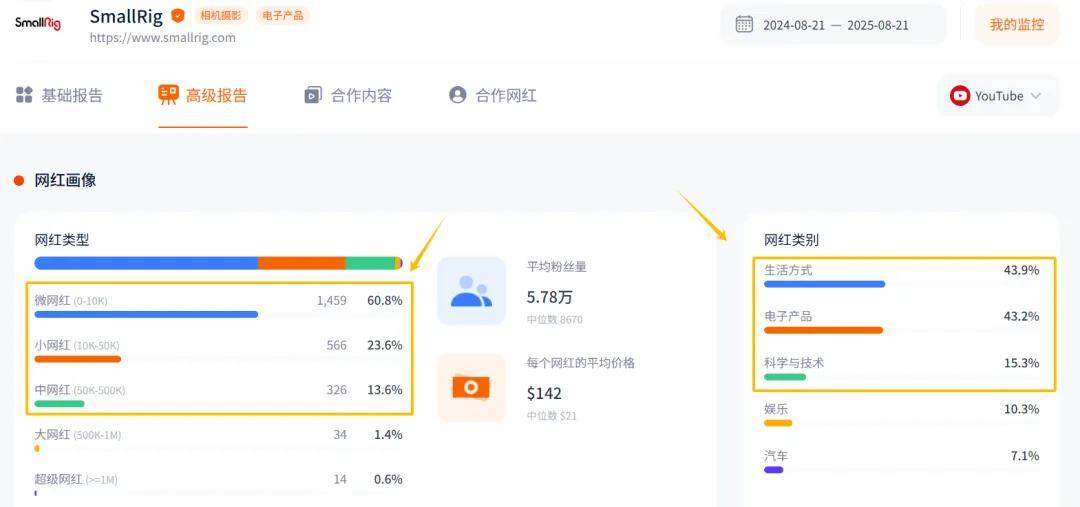This screenshot has height=507, width=1080.
Task: Click the blue 平均粉丝量 users icon
Action: pos(471,291)
